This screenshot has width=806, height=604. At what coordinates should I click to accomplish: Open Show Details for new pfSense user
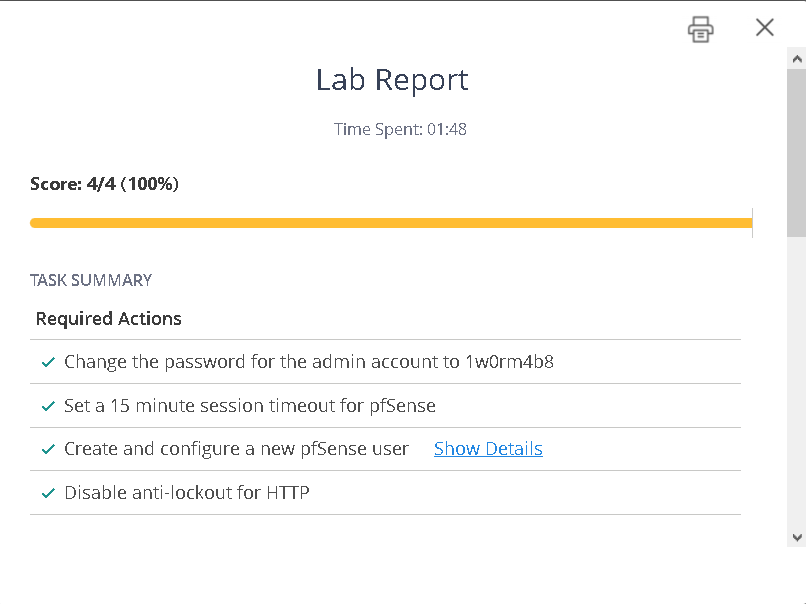[x=488, y=449]
